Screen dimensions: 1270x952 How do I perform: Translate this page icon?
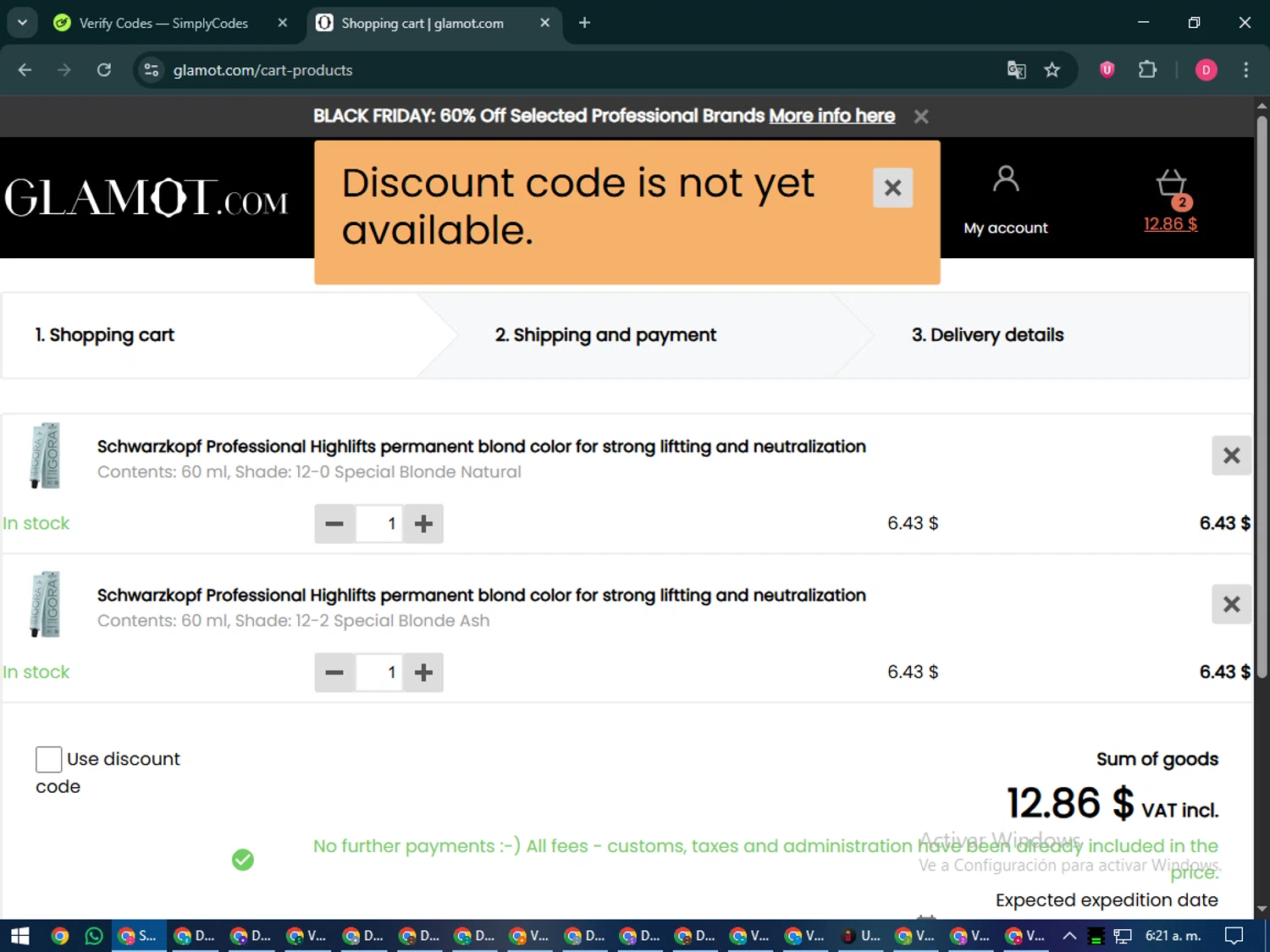(1016, 70)
